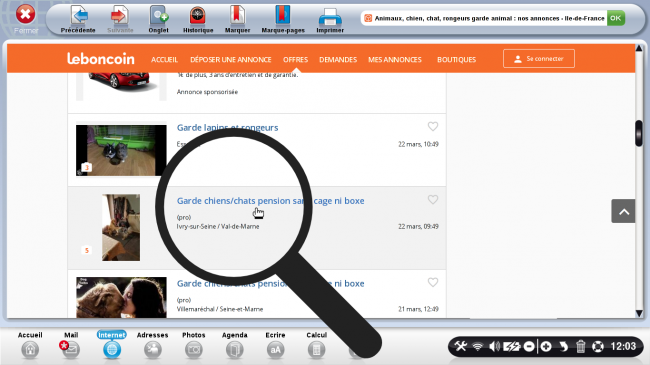
Task: Open the Marque-pages bookmarks icon
Action: pos(283,15)
